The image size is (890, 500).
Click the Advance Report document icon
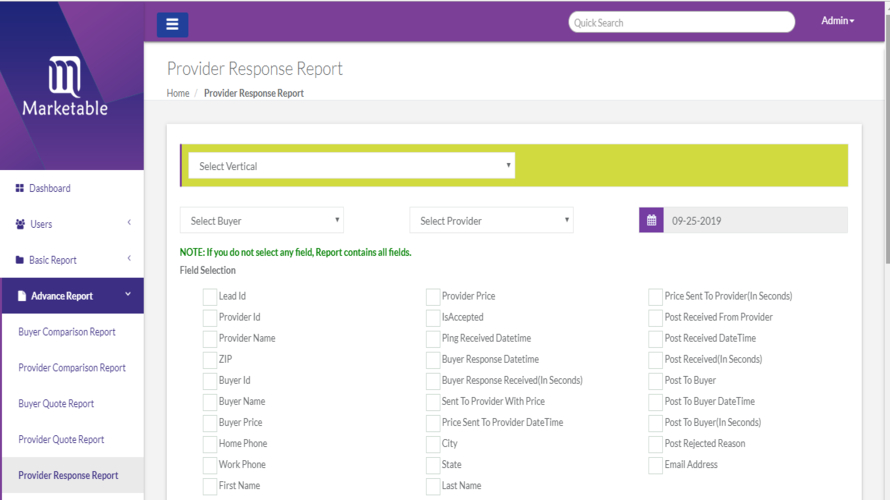click(22, 296)
